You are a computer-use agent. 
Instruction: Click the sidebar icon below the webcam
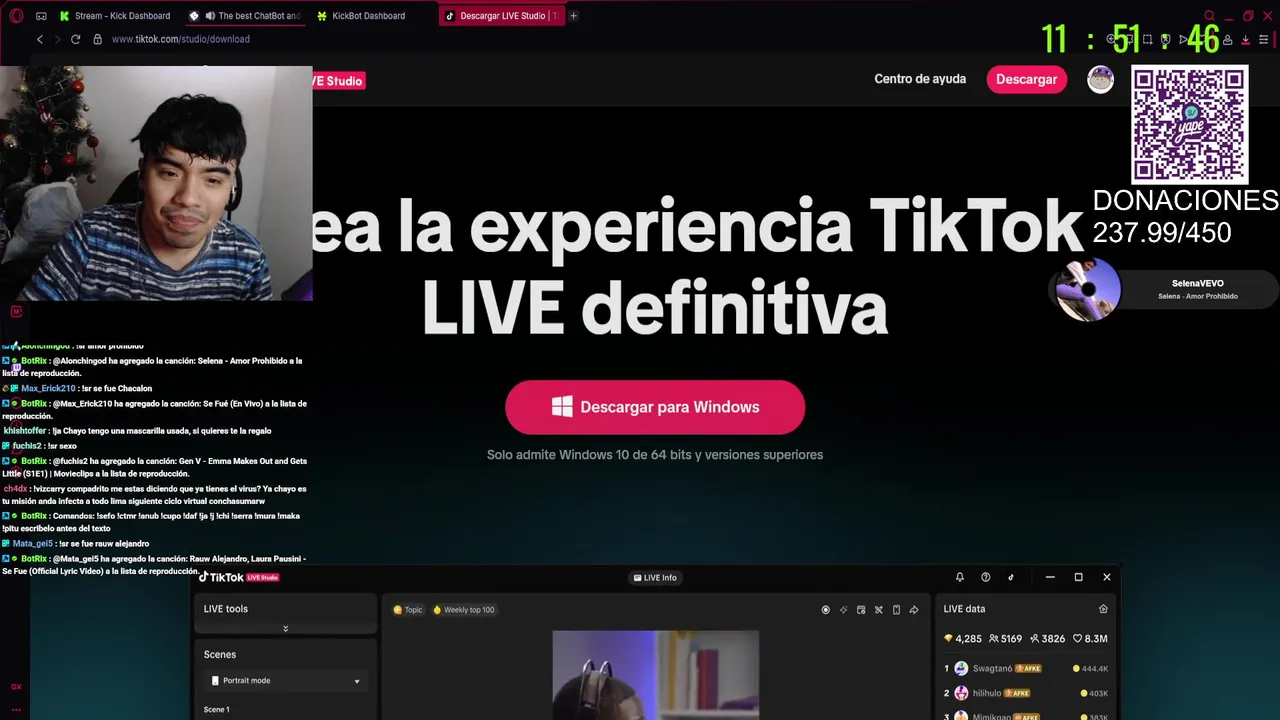(16, 312)
